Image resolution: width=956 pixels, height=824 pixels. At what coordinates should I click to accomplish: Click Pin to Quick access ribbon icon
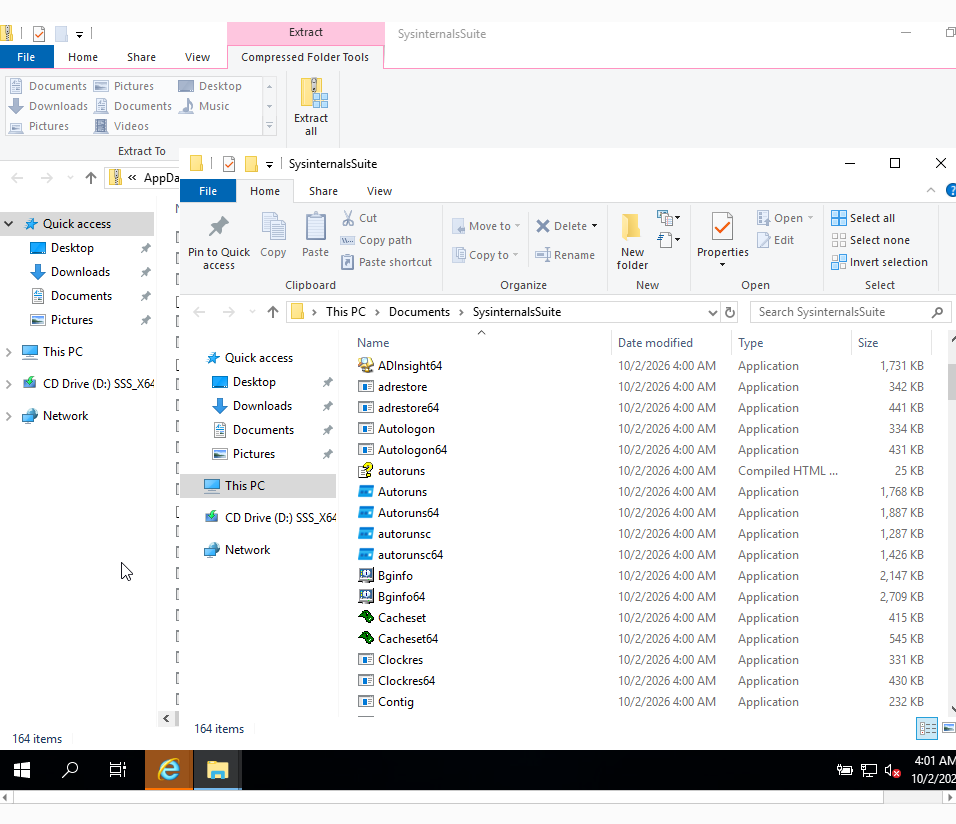(x=218, y=242)
